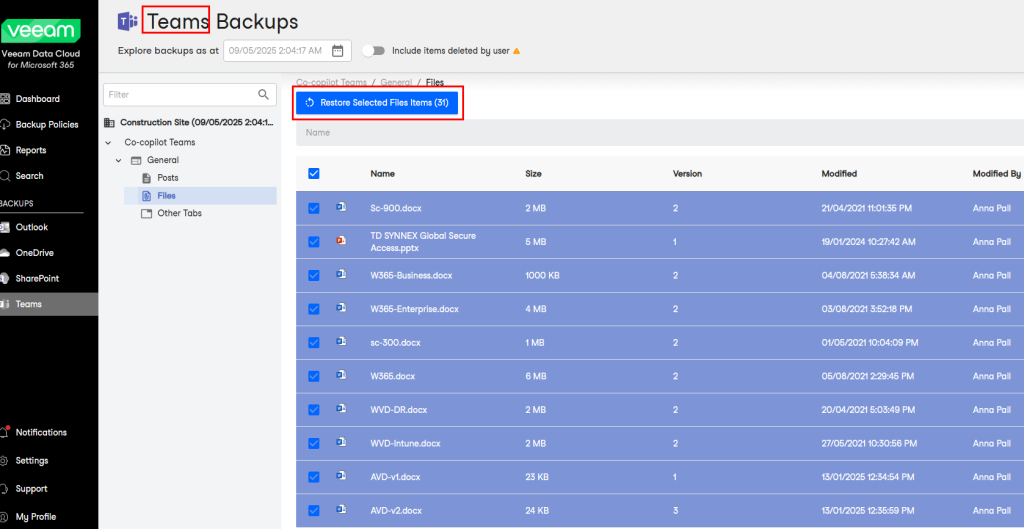This screenshot has width=1024, height=529.
Task: Click the Word icon for W365-Business.docx
Action: 340,274
